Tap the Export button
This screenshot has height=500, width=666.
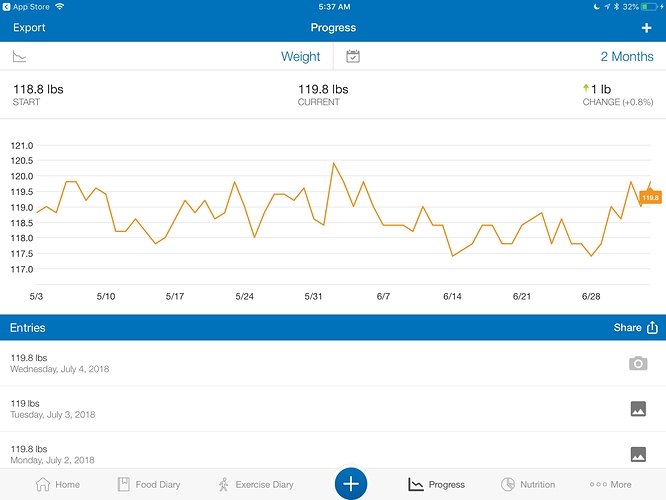[x=29, y=28]
